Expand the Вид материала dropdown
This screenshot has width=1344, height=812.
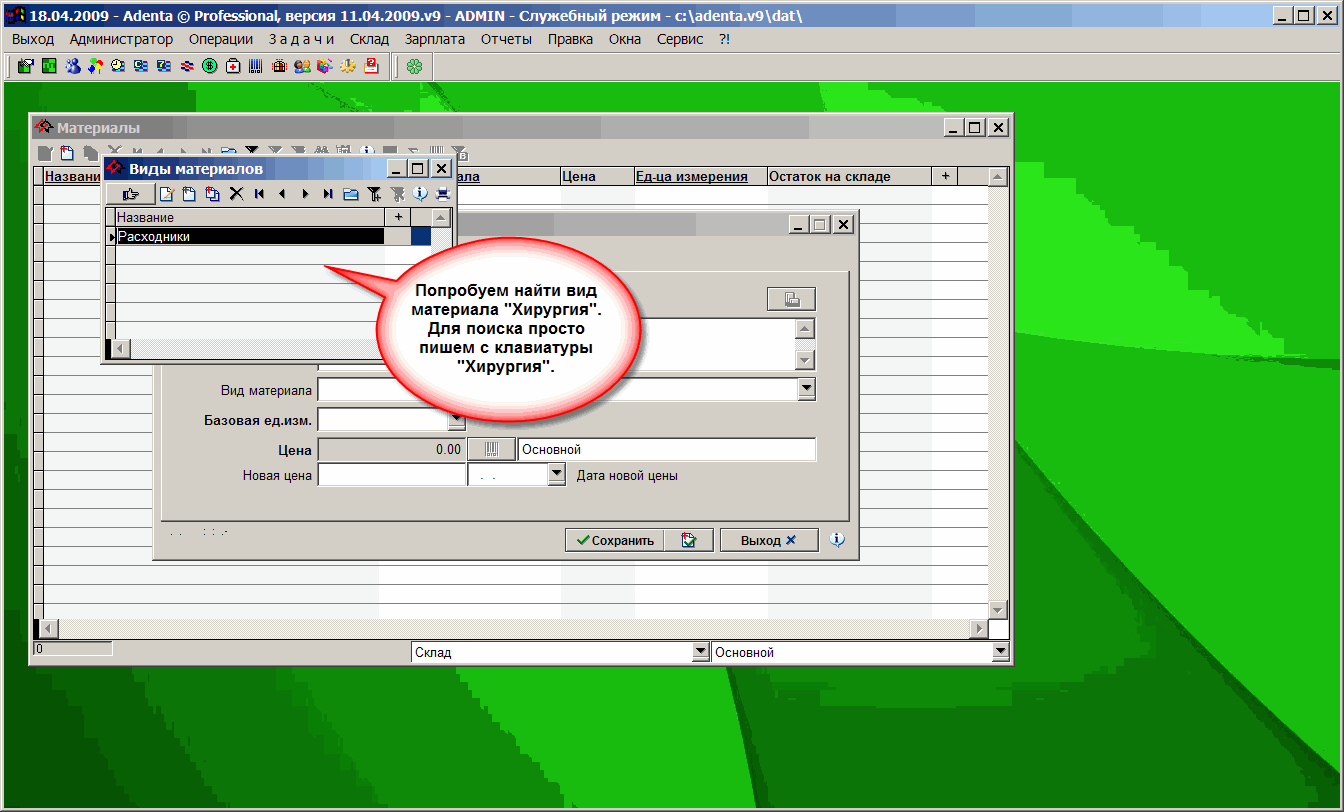(807, 390)
